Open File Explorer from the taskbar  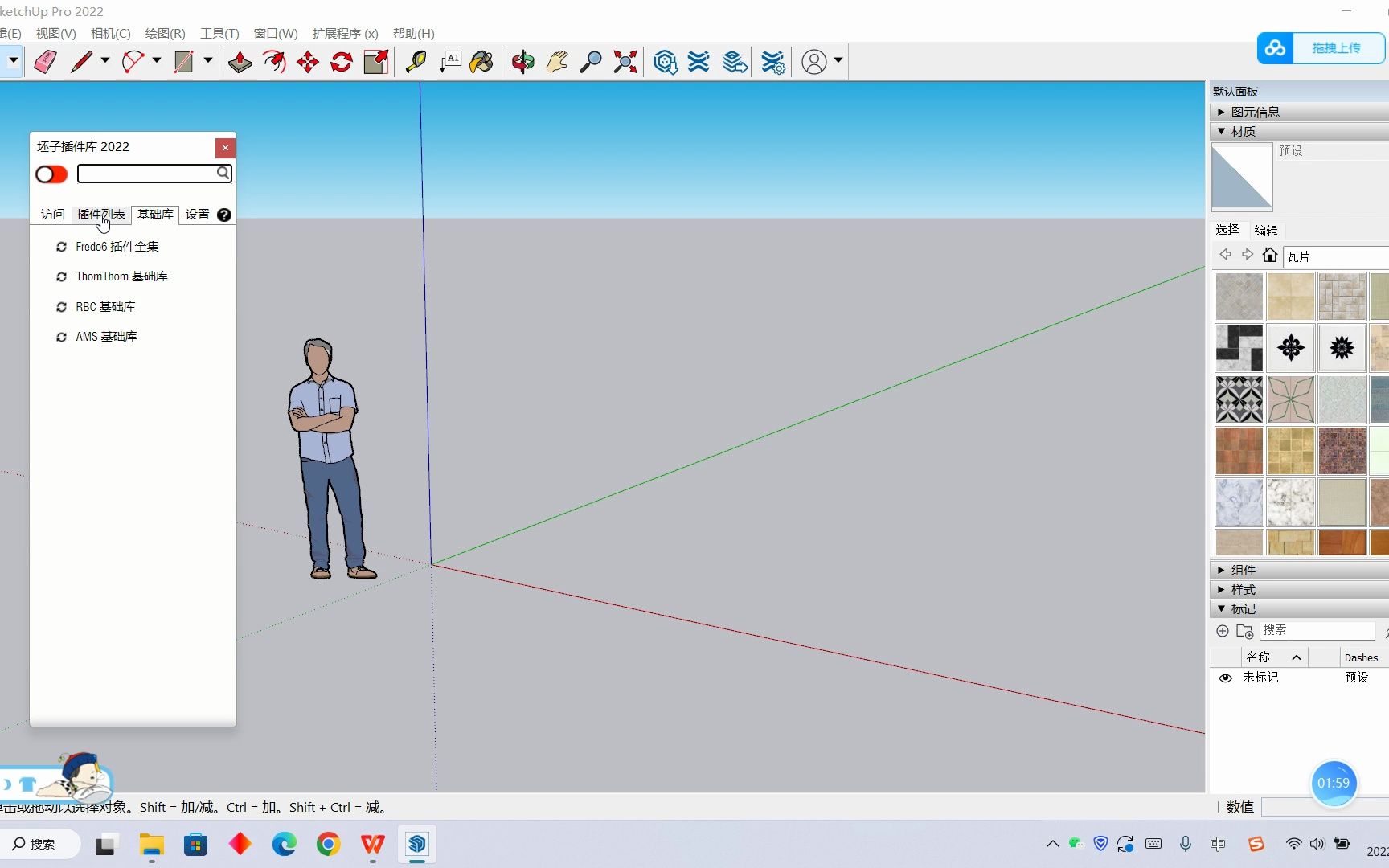tap(151, 844)
